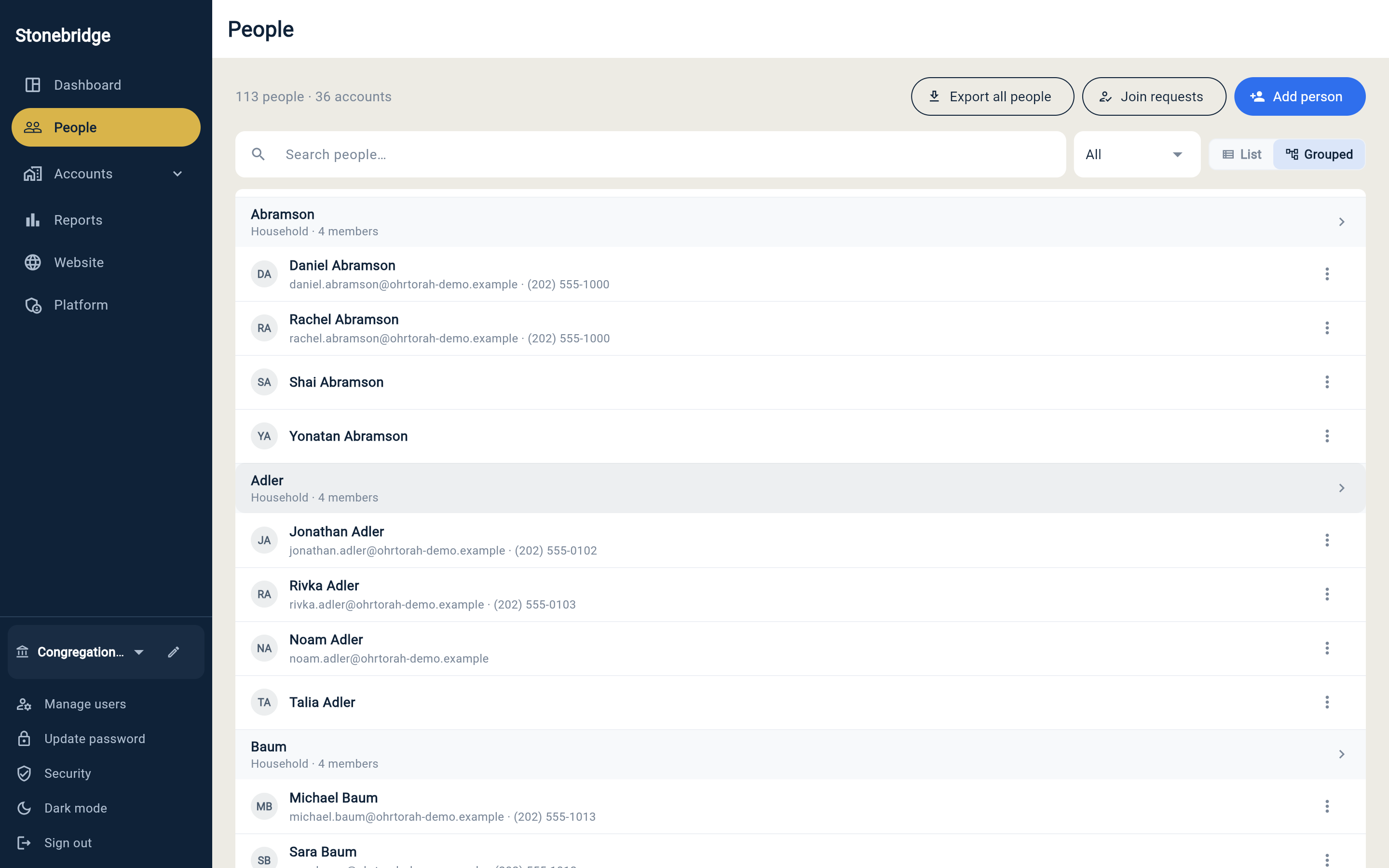The image size is (1389, 868).
Task: Open more options for Jonathan Adler
Action: (x=1327, y=540)
